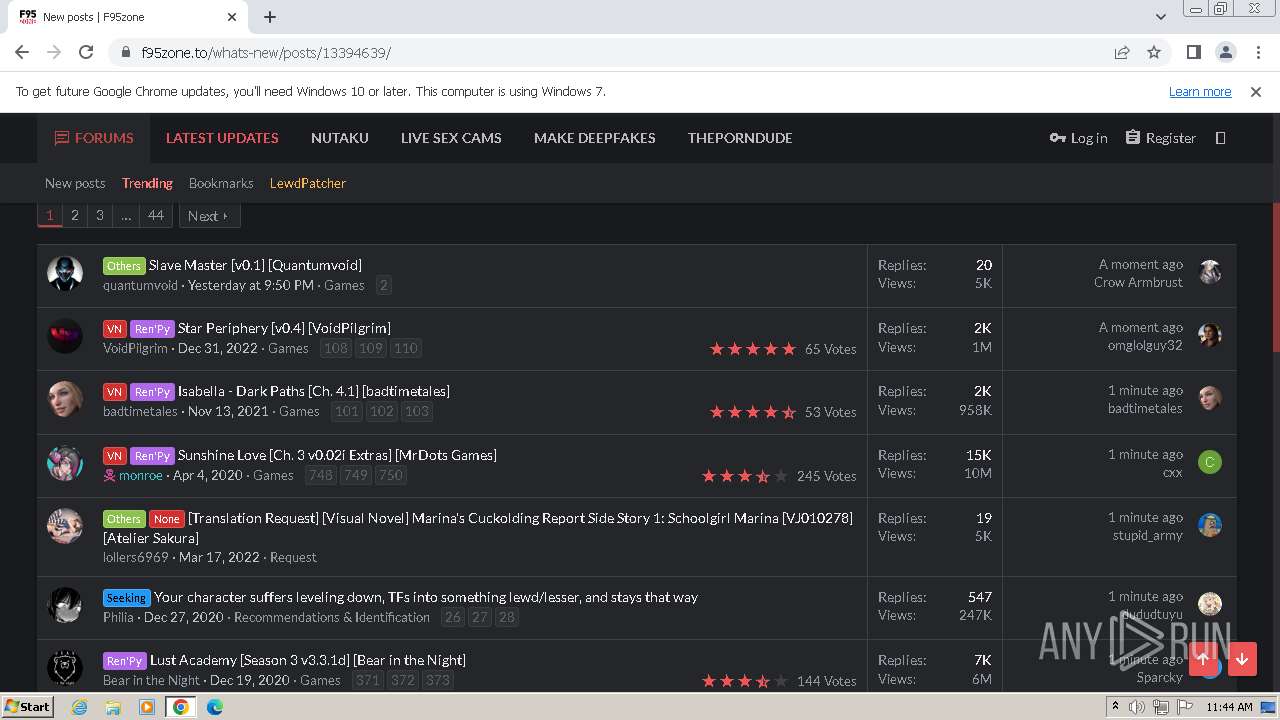The image size is (1280, 720).
Task: Select the Trending sub-tab
Action: tap(147, 183)
